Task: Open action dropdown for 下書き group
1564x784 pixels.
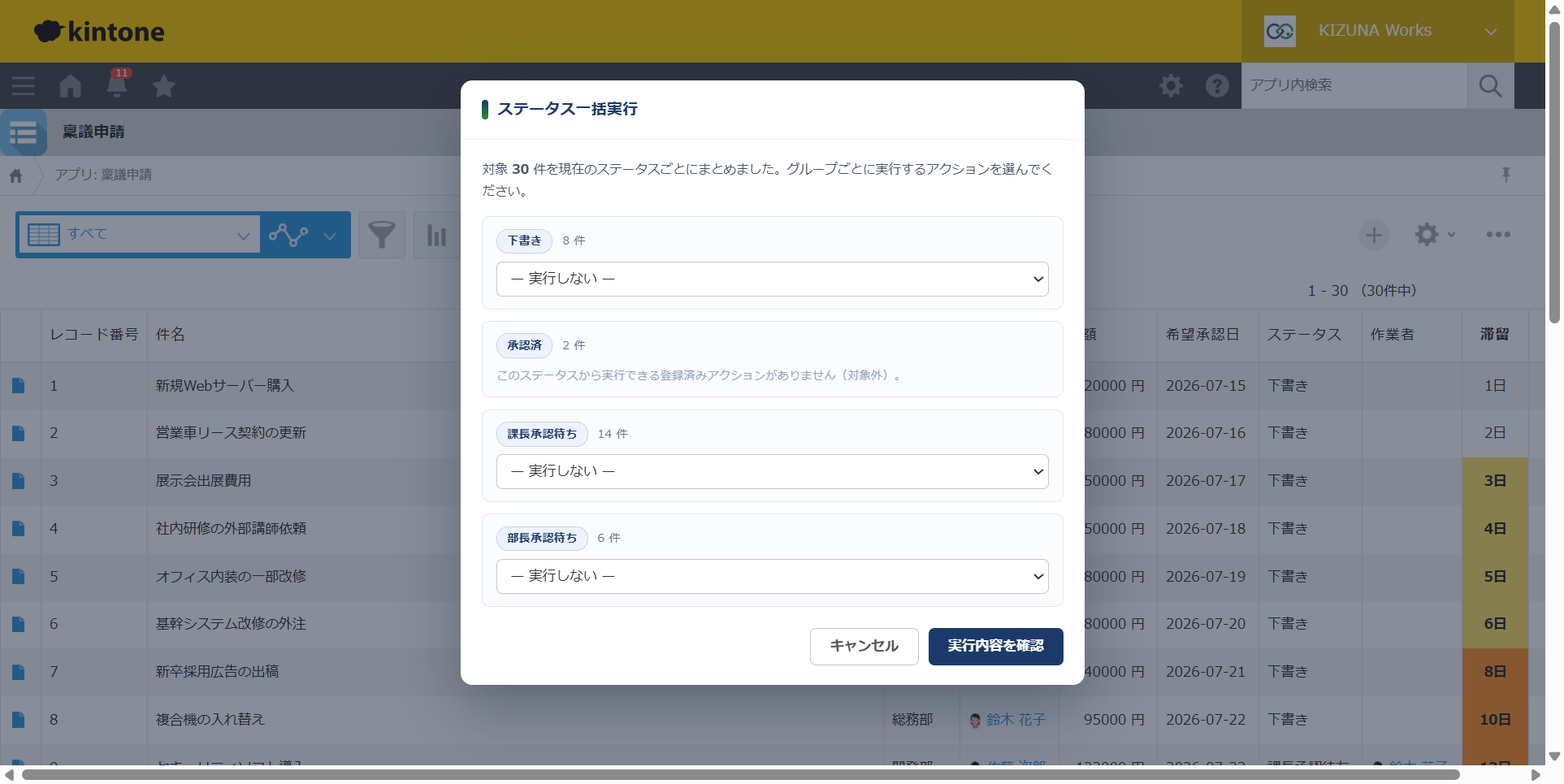Action: [772, 279]
